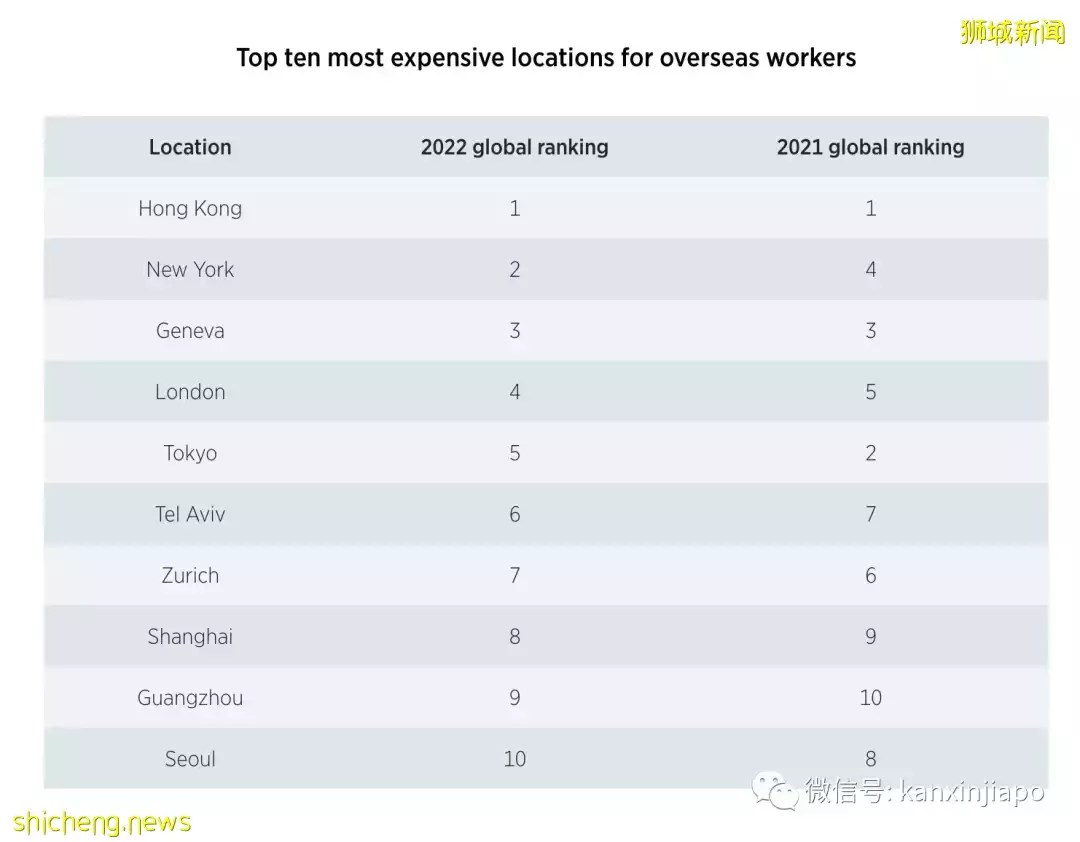Select the New York location cell

click(190, 269)
